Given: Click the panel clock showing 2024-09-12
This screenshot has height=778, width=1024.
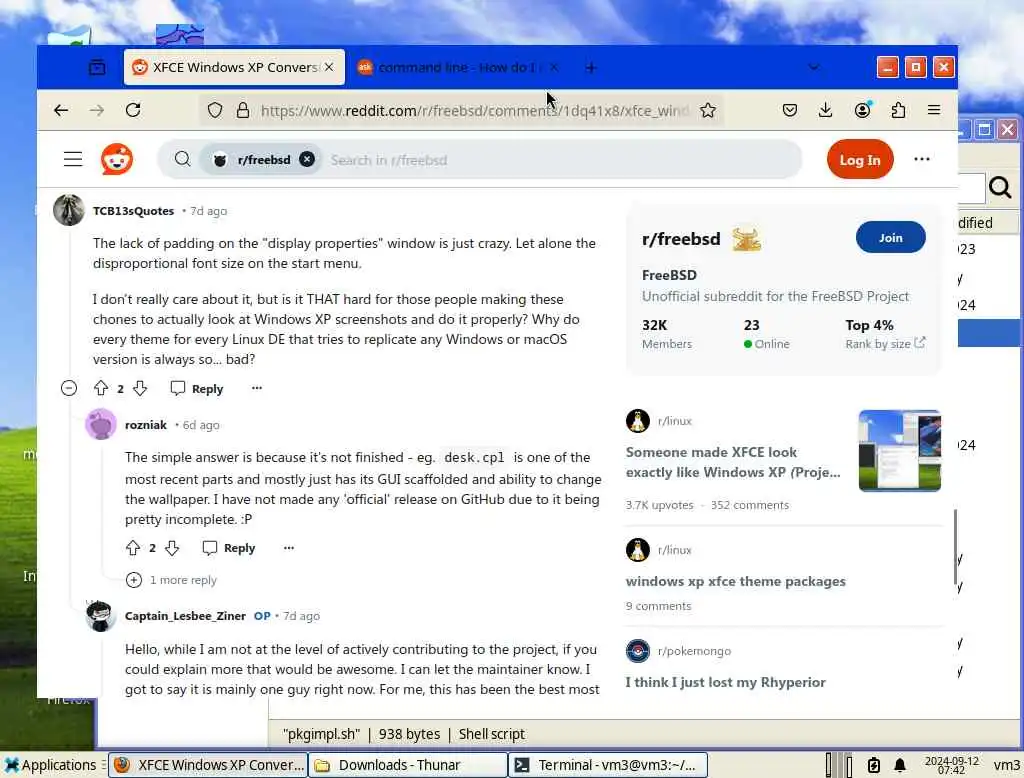Looking at the screenshot, I should pyautogui.click(x=952, y=765).
